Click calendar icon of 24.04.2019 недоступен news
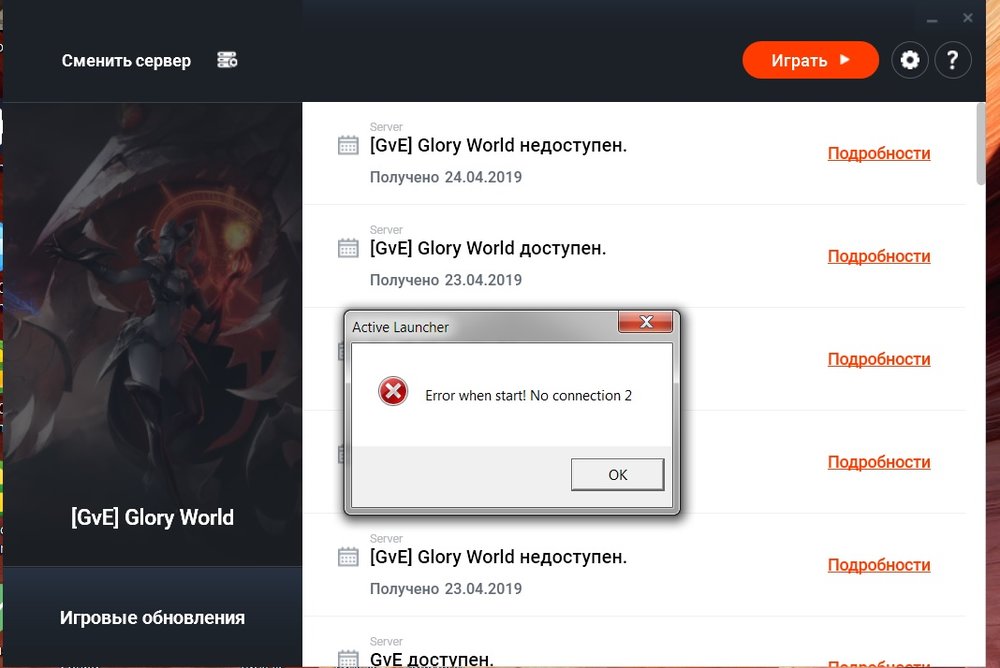Screen dimensions: 1000x668 (348, 145)
